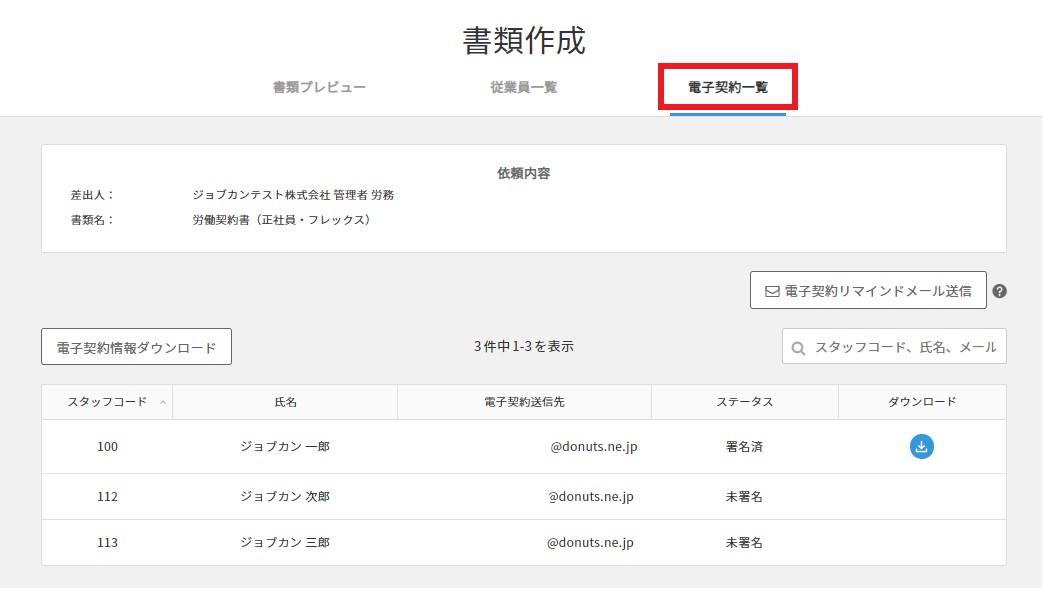This screenshot has height=592, width=1043.
Task: Switch to the 書類プレビュー tab
Action: 319,87
